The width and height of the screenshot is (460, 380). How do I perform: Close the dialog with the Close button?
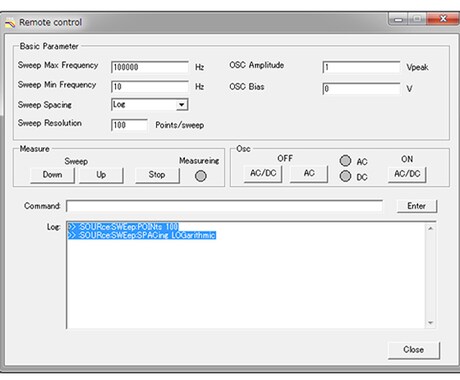point(414,350)
